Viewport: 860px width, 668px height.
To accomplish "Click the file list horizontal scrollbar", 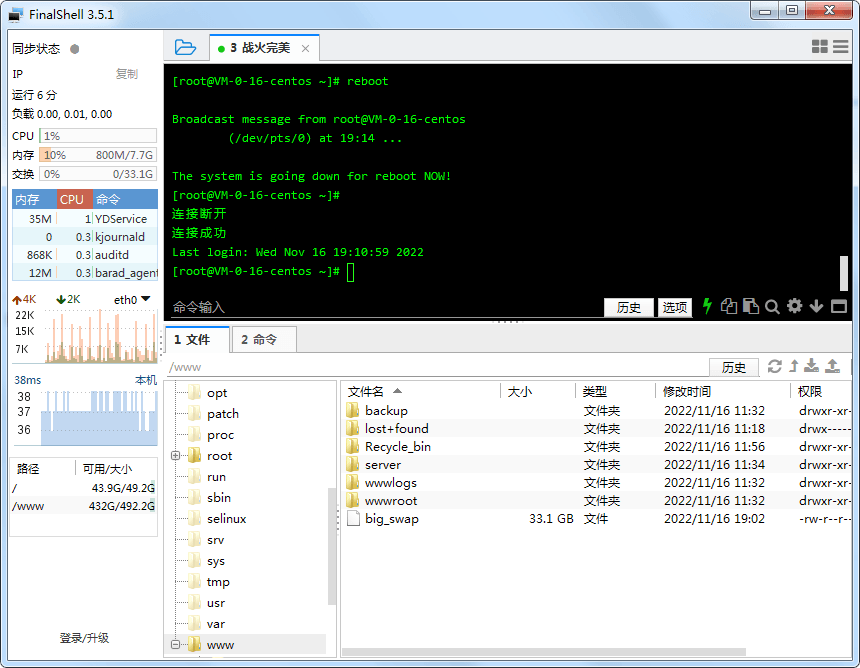I will (543, 652).
